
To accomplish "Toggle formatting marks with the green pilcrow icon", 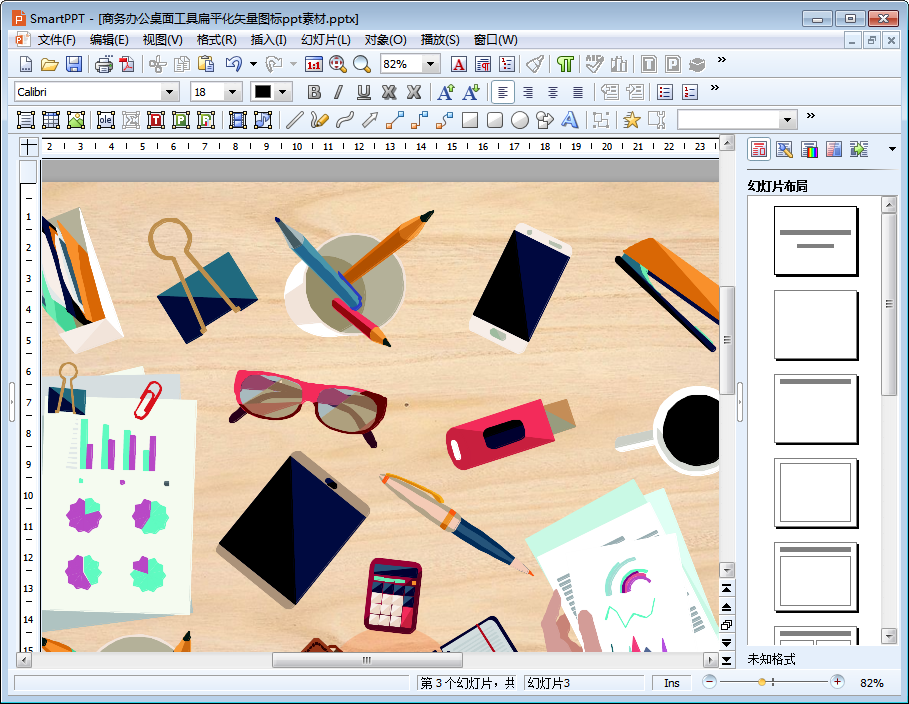I will pyautogui.click(x=565, y=64).
